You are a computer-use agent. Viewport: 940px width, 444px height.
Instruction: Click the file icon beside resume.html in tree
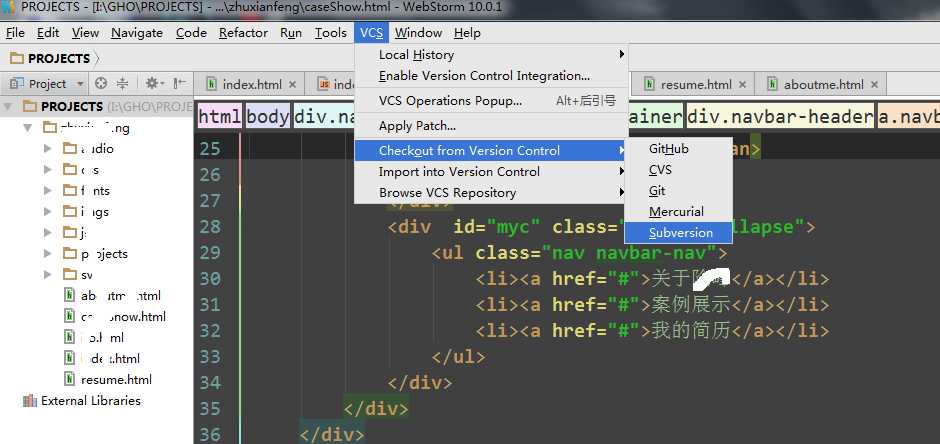71,379
